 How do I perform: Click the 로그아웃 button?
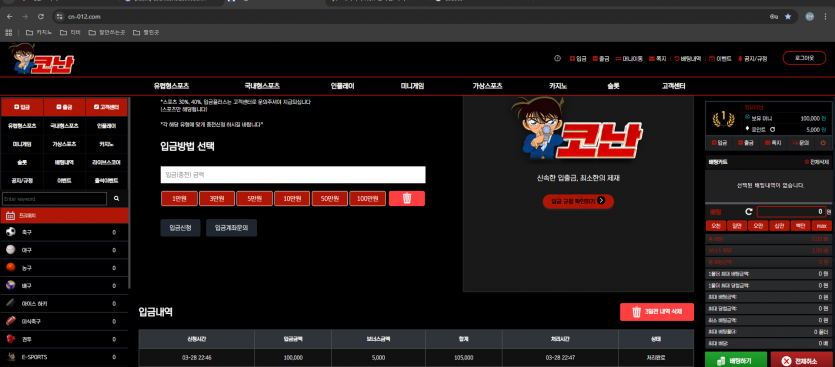click(804, 58)
